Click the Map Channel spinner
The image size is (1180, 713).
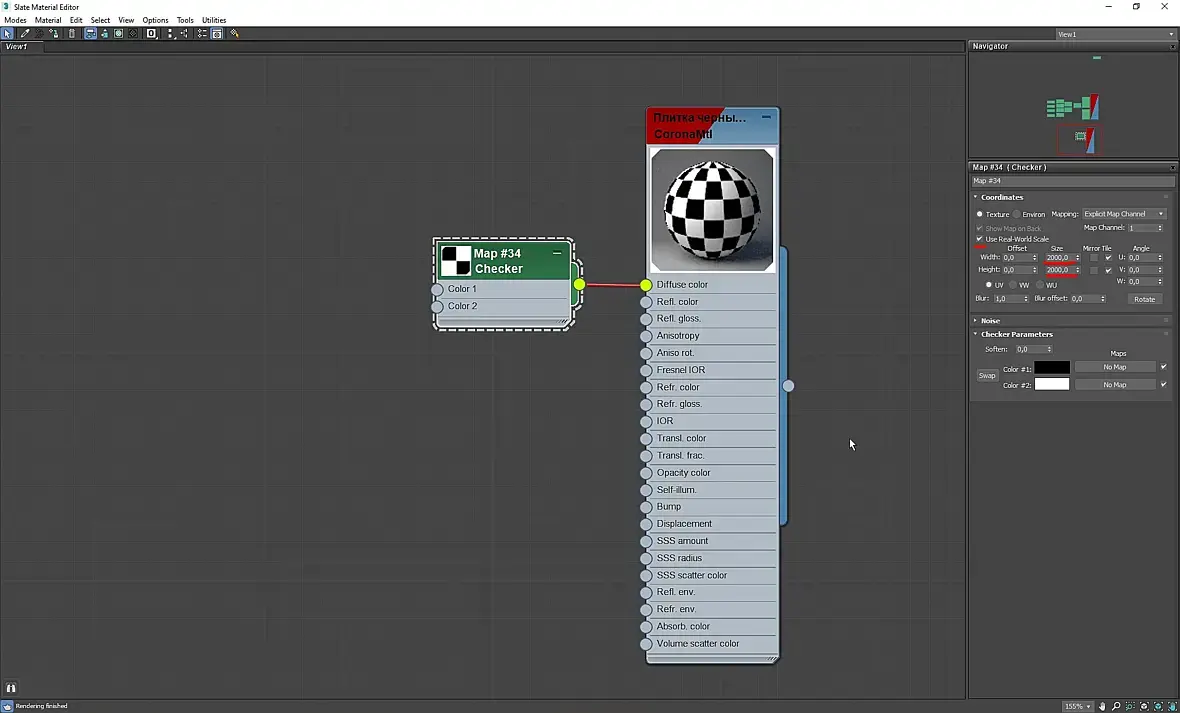click(x=1159, y=227)
